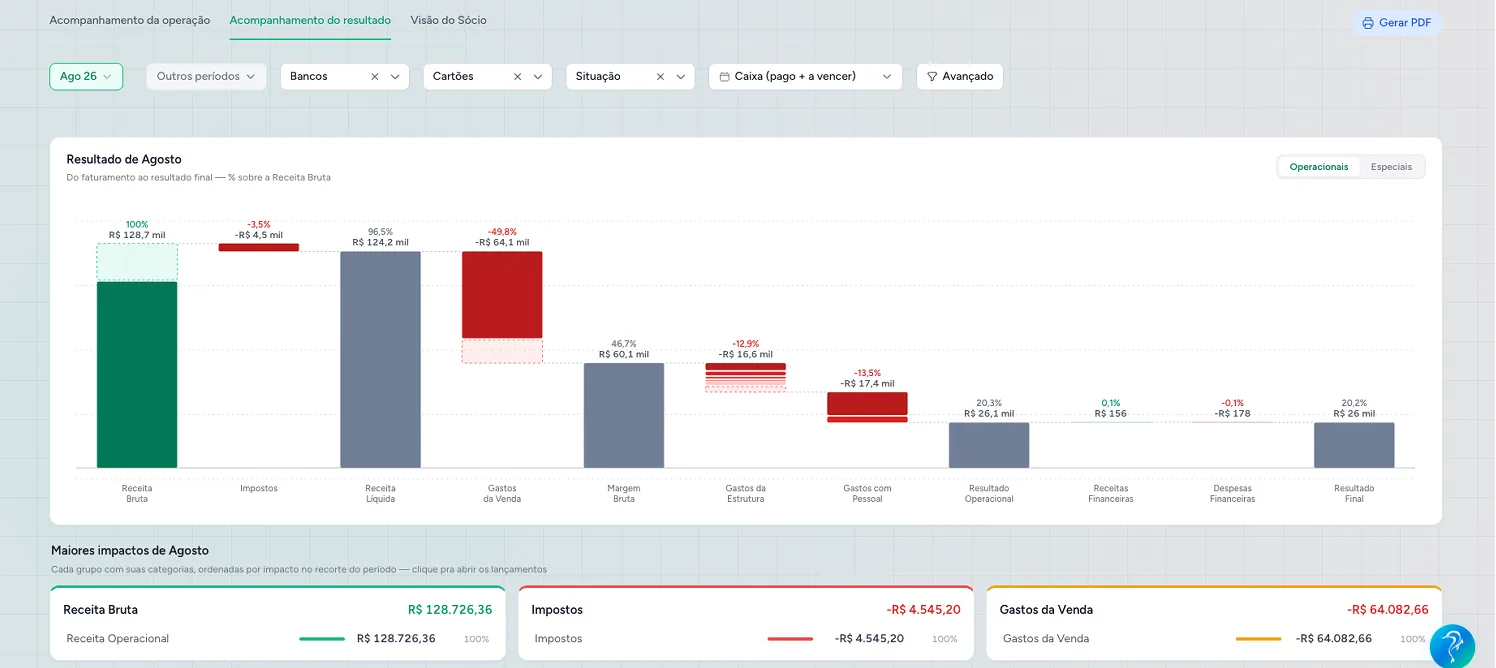Switch to the Especiais view toggle
Viewport: 1496px width, 668px height.
click(x=1391, y=167)
